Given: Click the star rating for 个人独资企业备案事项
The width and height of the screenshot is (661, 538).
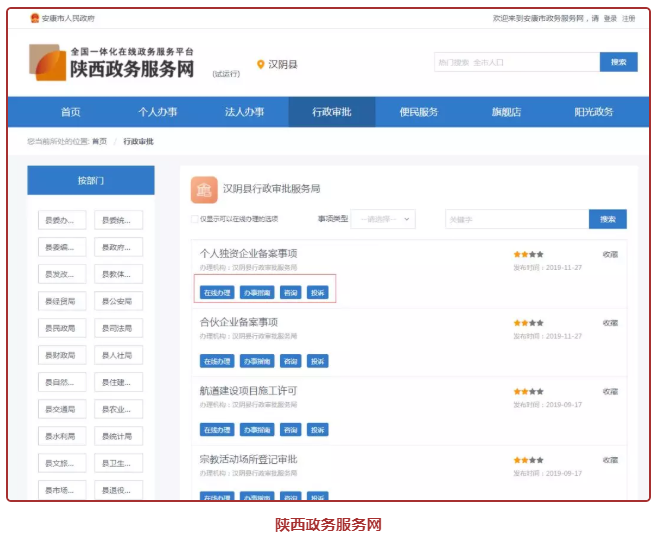Looking at the screenshot, I should tap(528, 254).
